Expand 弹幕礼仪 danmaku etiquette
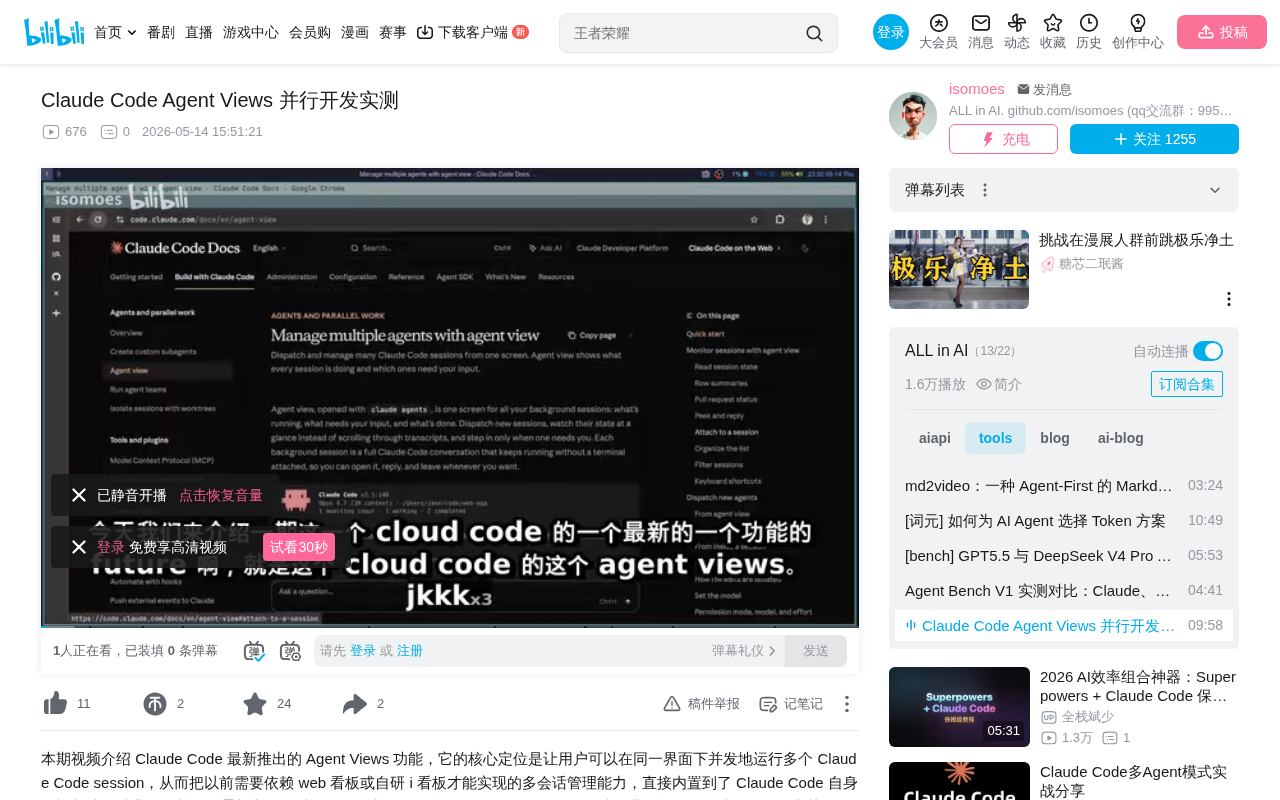This screenshot has height=800, width=1280. coord(744,651)
